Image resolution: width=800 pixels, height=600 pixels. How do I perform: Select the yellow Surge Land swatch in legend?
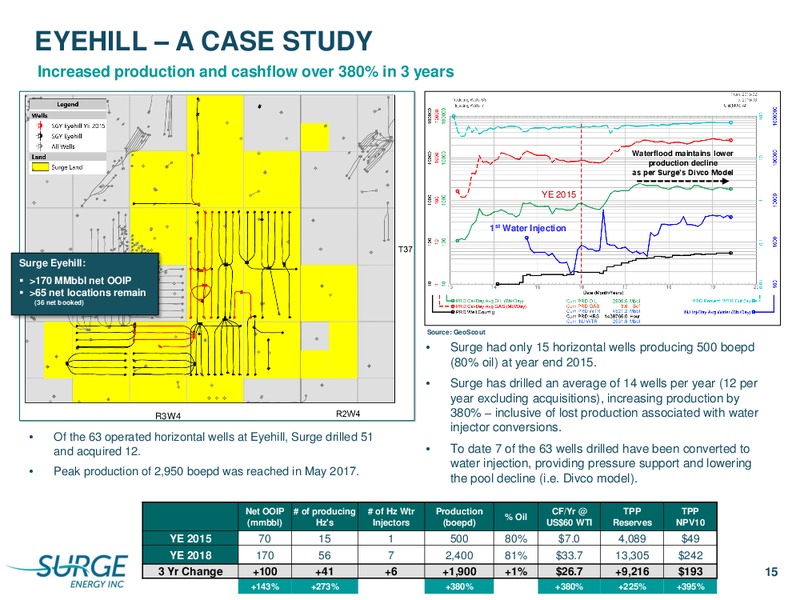tap(40, 167)
